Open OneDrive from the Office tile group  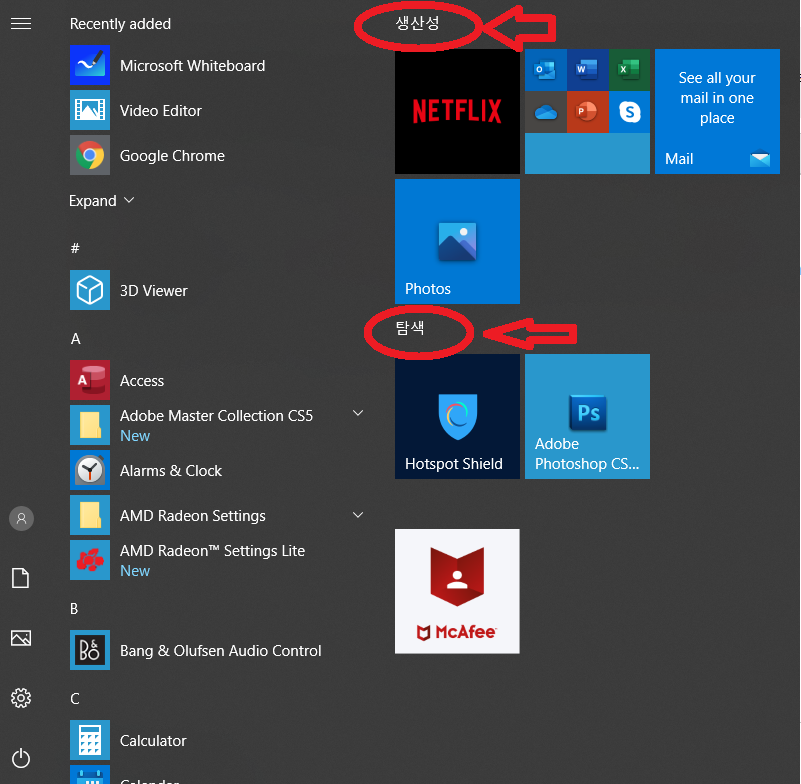click(x=546, y=112)
